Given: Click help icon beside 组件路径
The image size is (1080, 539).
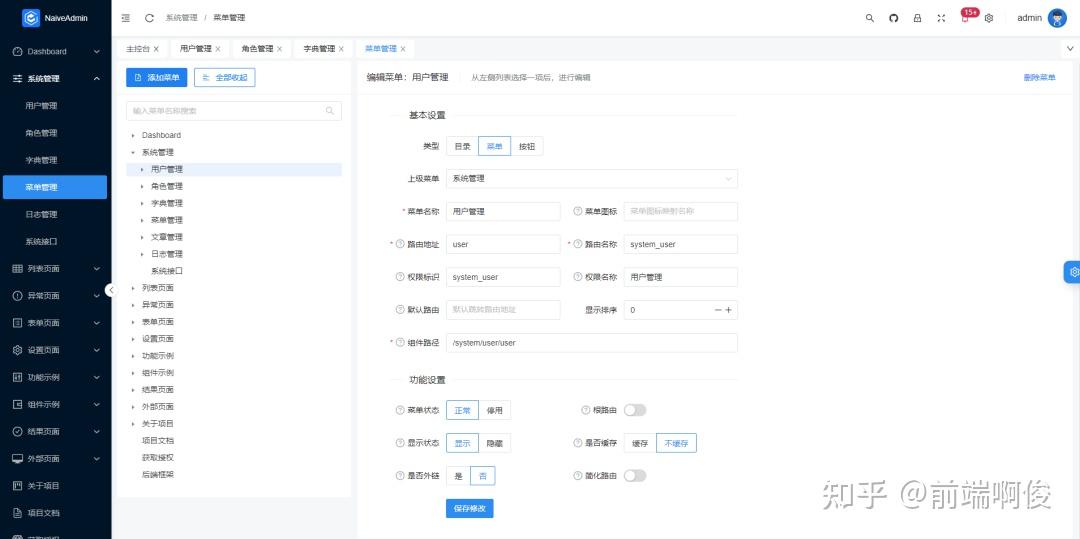Looking at the screenshot, I should 400,342.
